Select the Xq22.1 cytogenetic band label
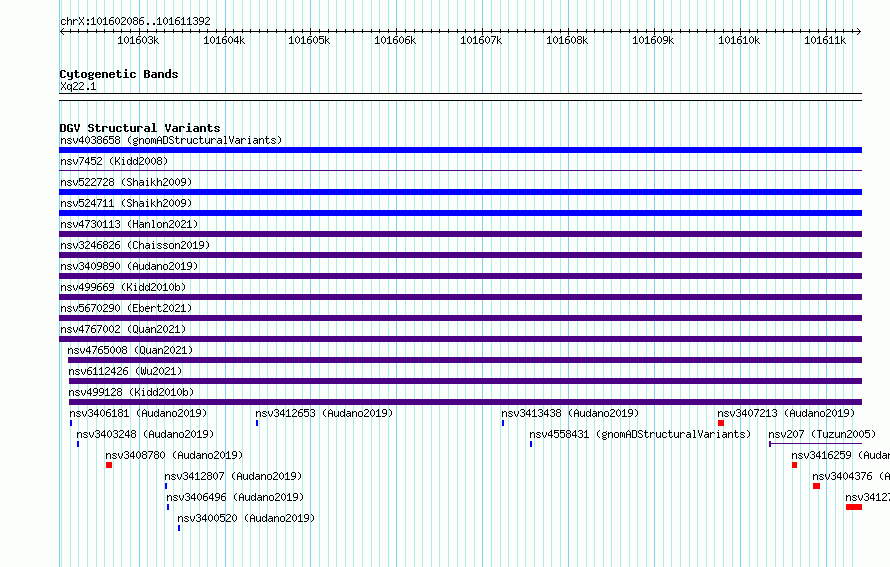Image resolution: width=890 pixels, height=567 pixels. (78, 86)
